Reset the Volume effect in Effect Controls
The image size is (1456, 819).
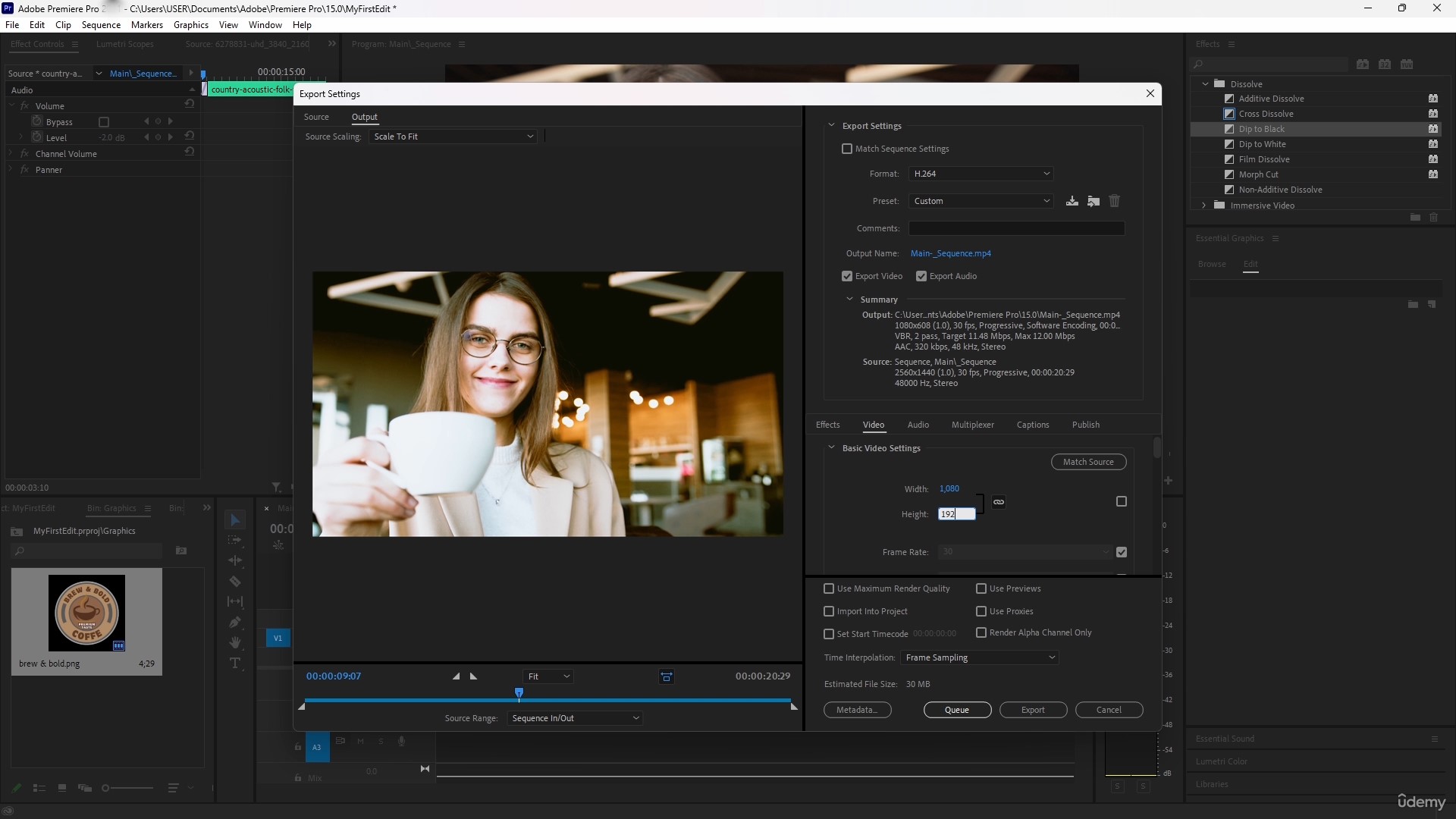(x=190, y=105)
